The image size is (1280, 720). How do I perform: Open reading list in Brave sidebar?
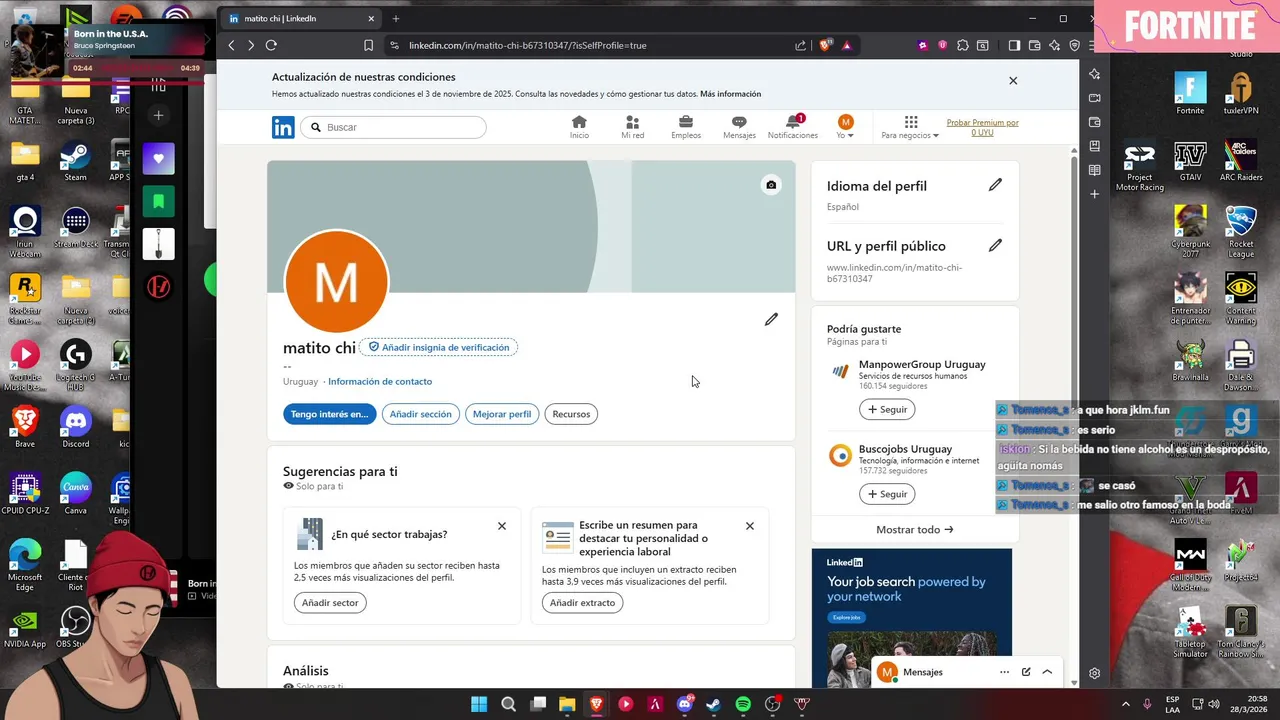click(1095, 170)
